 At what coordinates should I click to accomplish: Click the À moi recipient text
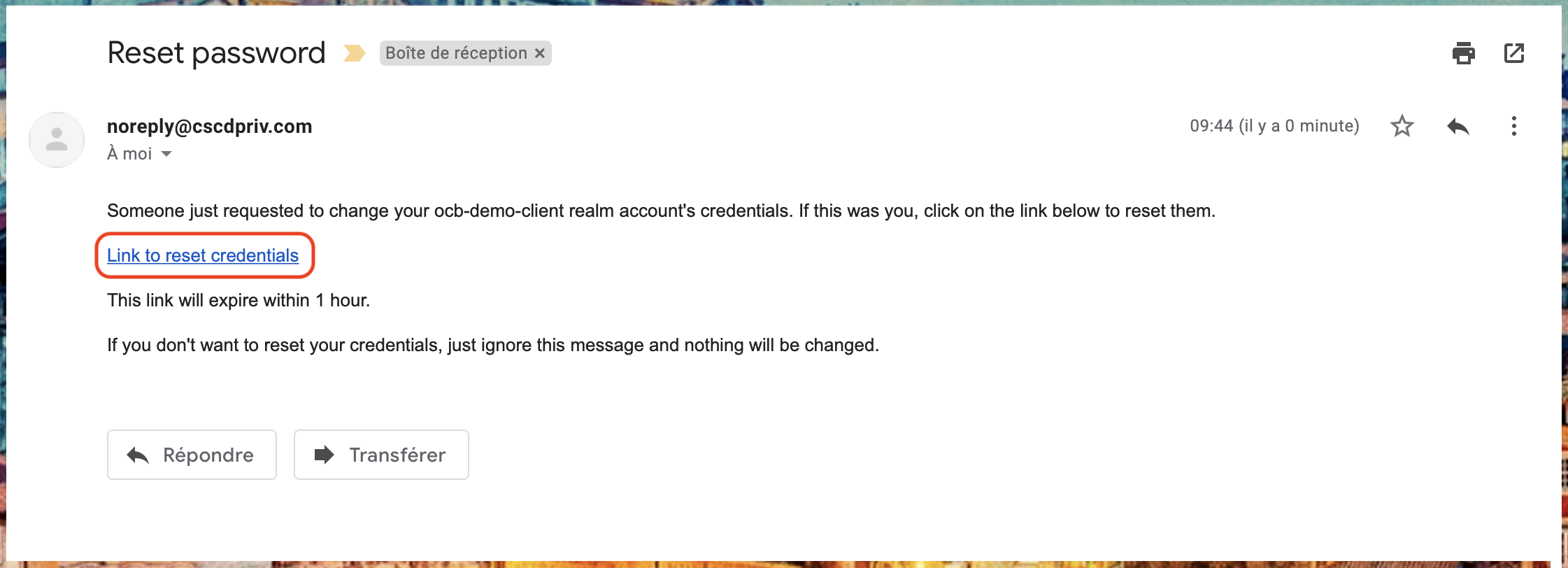[129, 153]
